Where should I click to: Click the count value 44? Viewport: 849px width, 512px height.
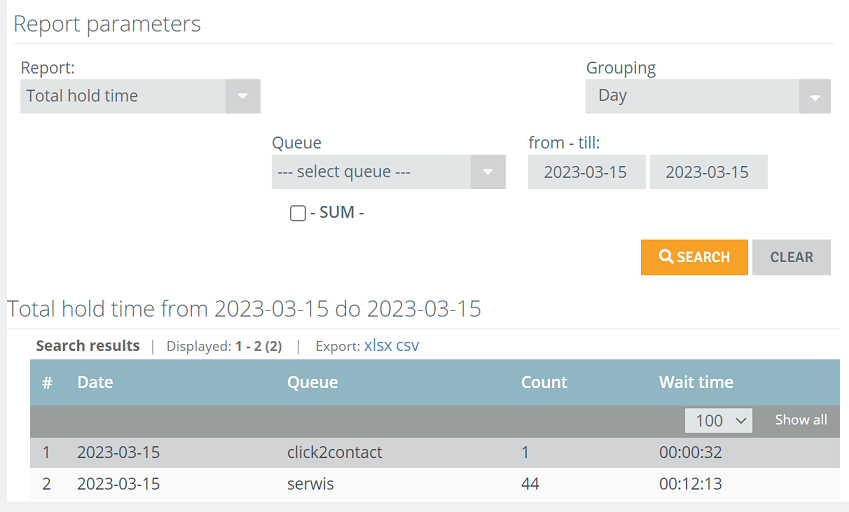click(530, 483)
